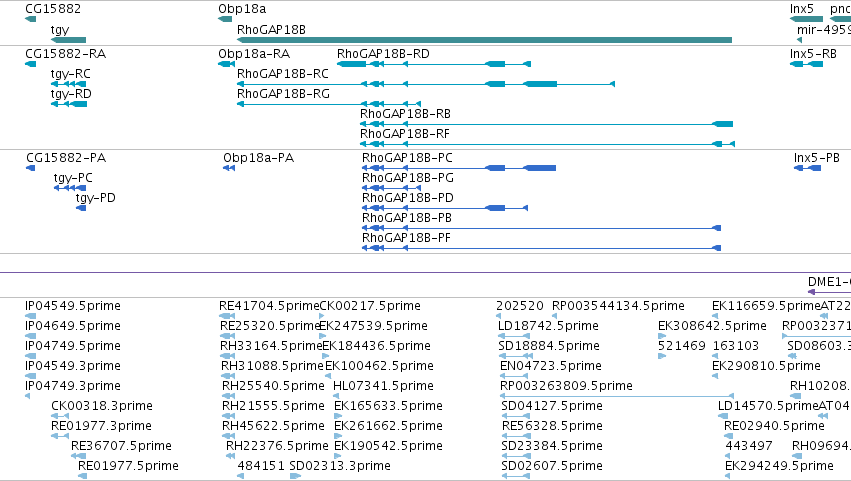This screenshot has height=481, width=851.
Task: Click the CG15882-RA transcript label
Action: (x=66, y=54)
